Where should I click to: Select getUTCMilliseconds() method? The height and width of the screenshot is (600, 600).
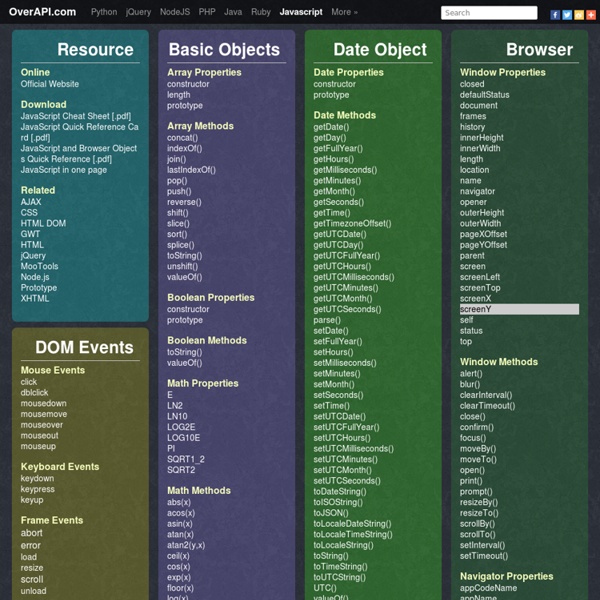(354, 277)
